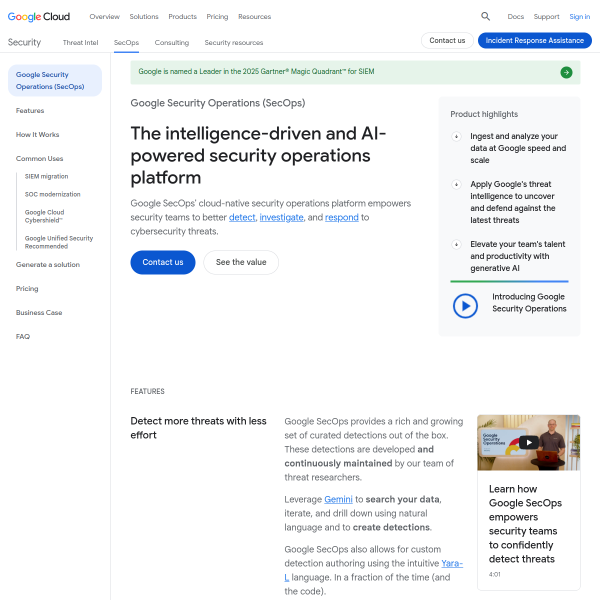Viewport: 600px width, 600px height.
Task: Open the Products menu
Action: (x=183, y=17)
